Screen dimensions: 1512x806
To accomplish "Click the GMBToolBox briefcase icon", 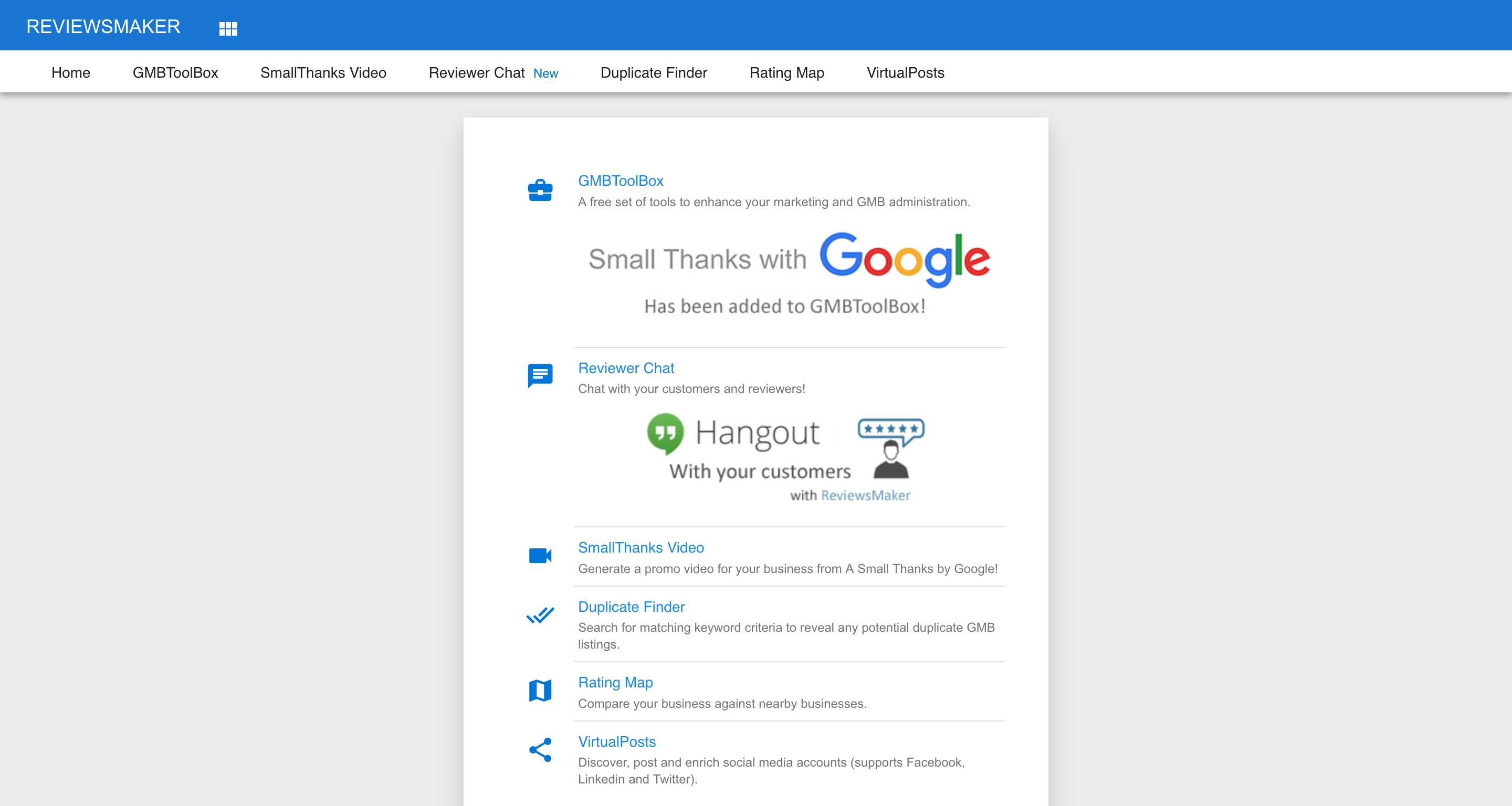I will tap(540, 190).
